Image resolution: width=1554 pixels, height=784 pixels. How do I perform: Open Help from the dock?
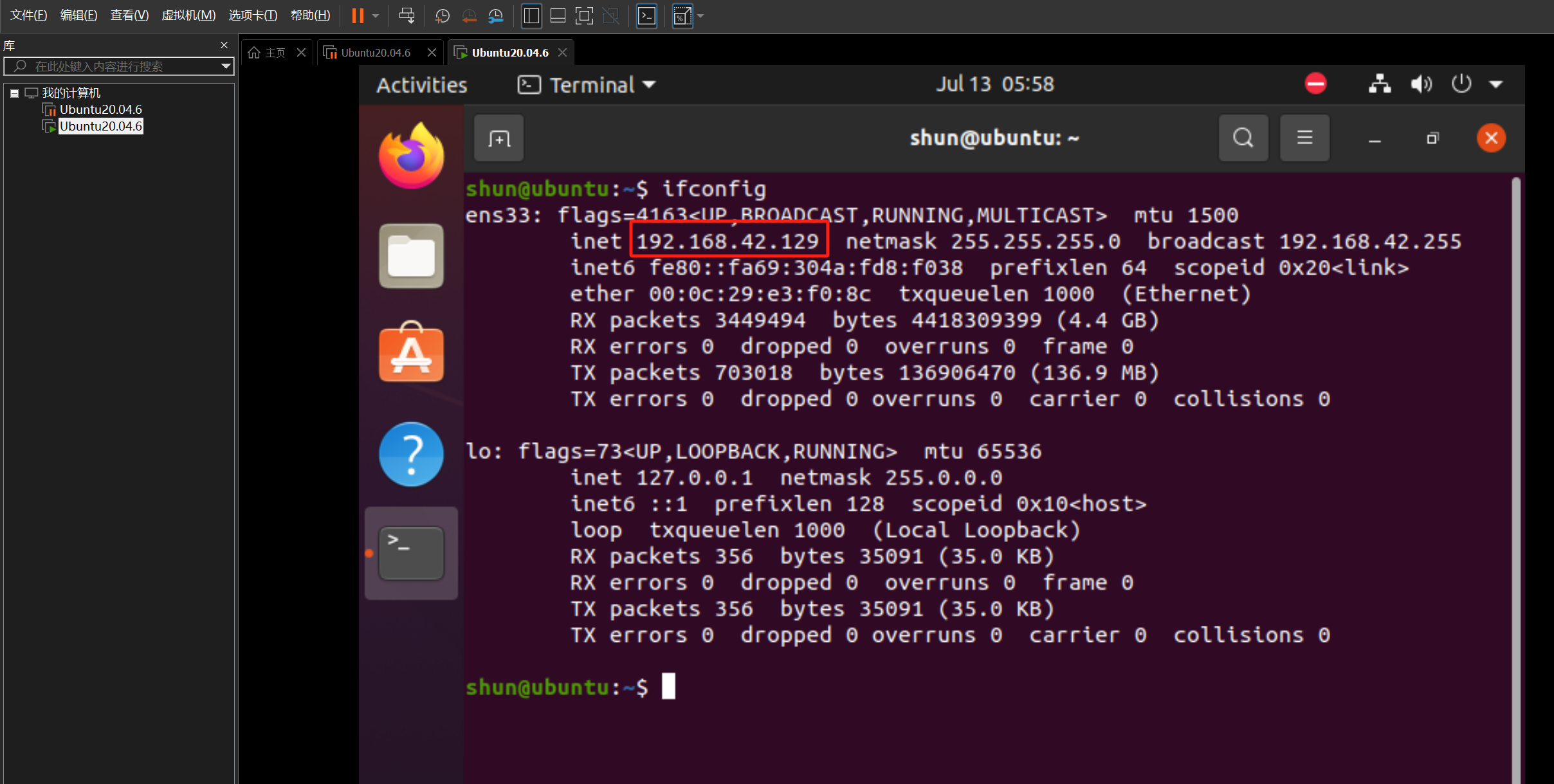pos(412,454)
